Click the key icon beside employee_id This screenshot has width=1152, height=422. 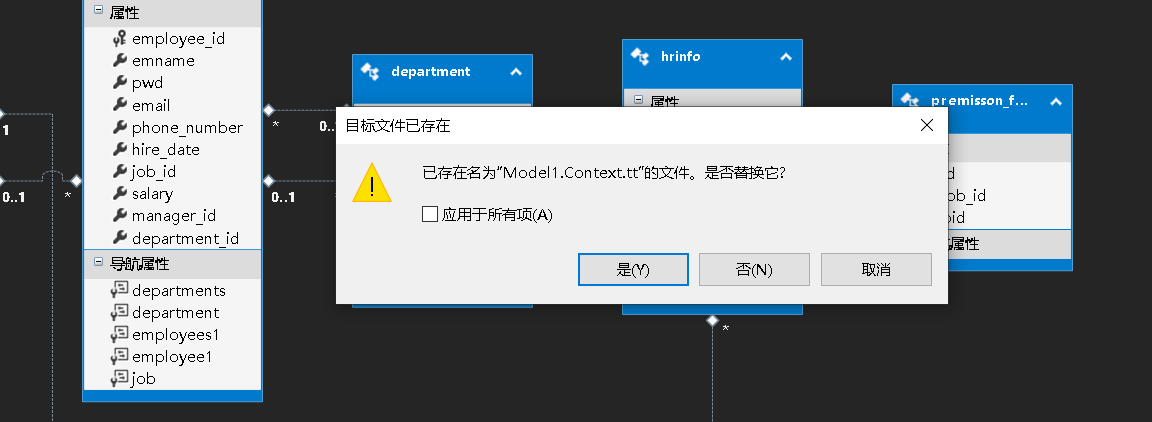[x=119, y=39]
